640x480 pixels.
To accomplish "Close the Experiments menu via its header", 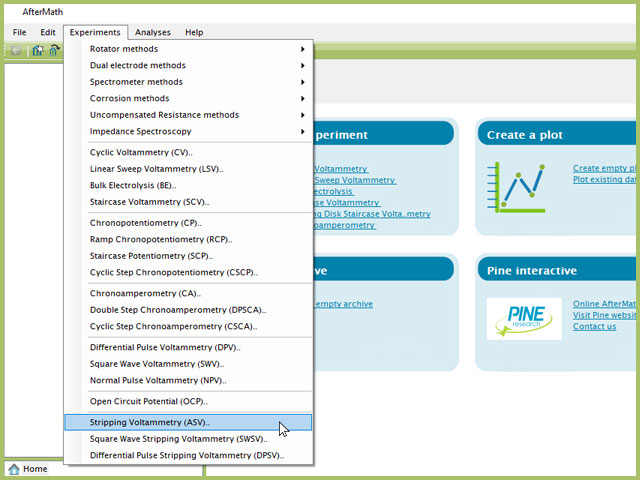I will point(95,32).
